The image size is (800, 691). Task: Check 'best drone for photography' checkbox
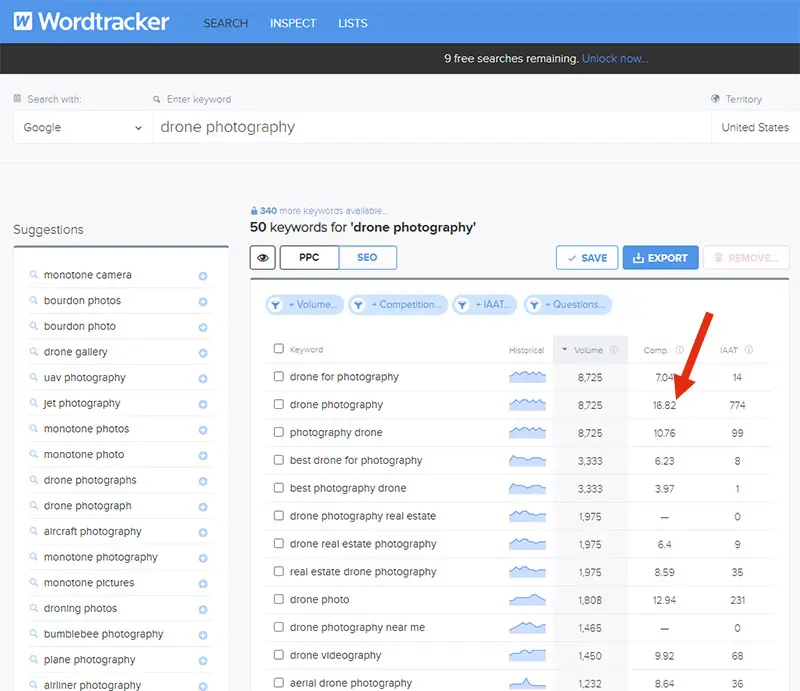(x=279, y=460)
